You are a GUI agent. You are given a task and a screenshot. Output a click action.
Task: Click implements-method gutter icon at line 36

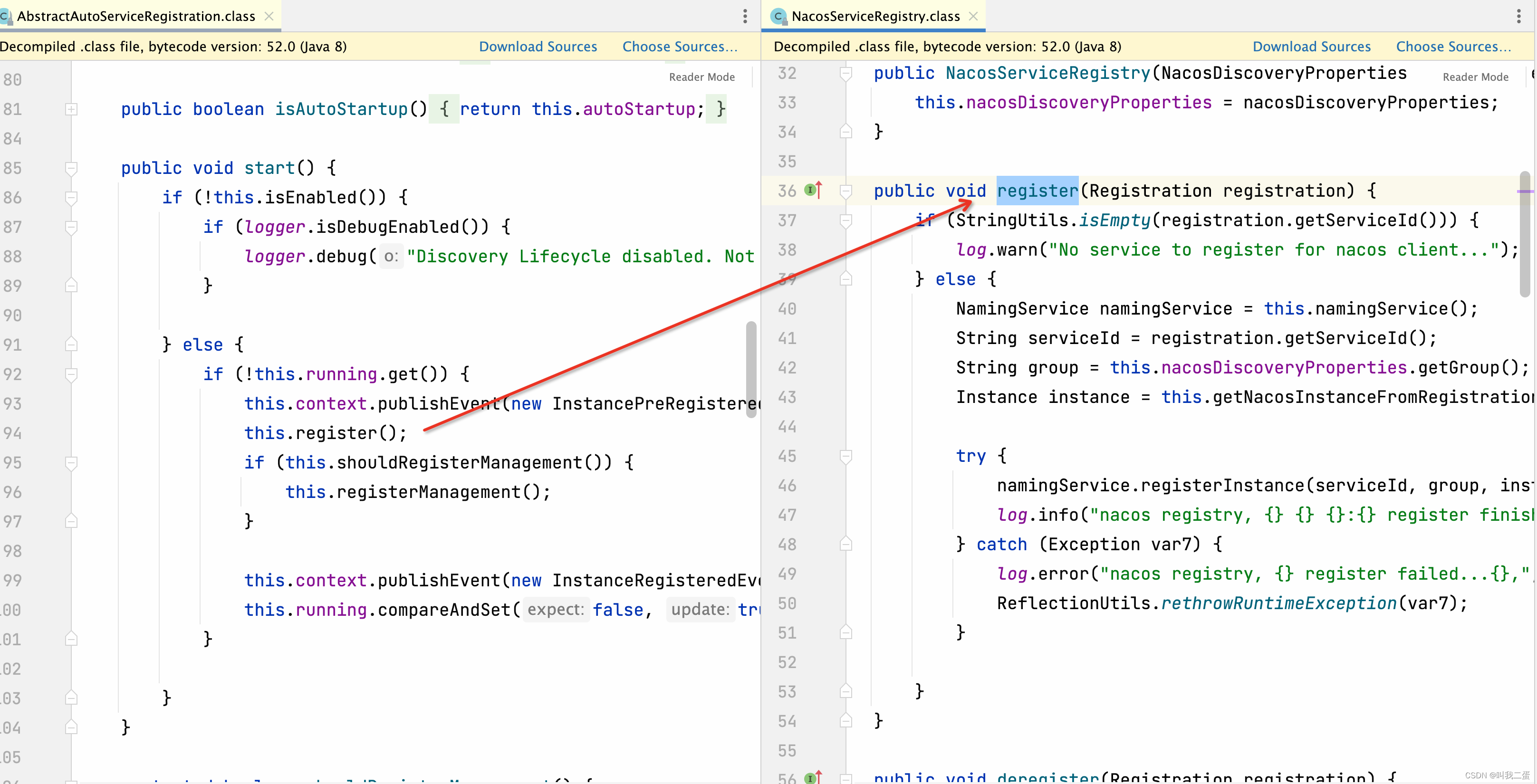(x=813, y=190)
